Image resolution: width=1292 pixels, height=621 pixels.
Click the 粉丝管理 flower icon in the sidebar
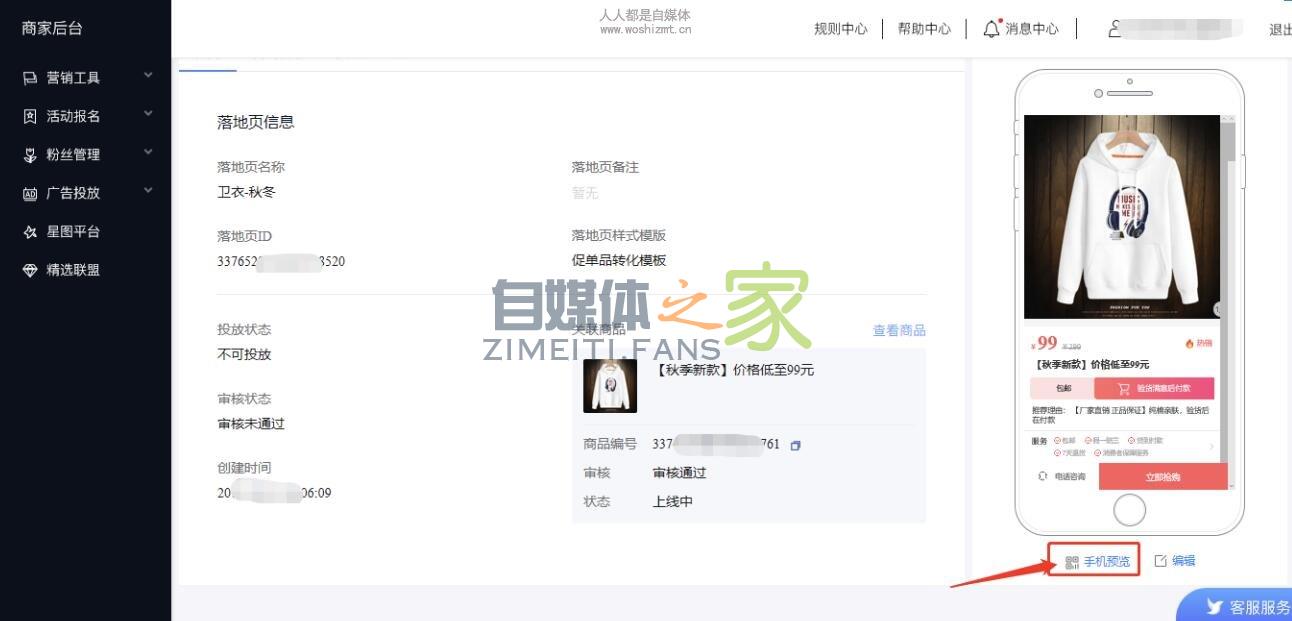point(30,155)
